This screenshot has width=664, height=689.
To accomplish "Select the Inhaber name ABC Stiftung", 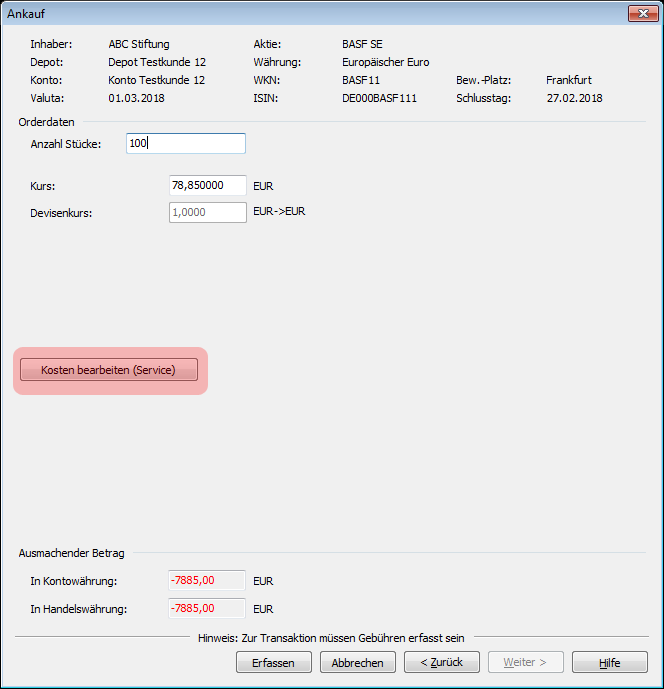I will [139, 44].
